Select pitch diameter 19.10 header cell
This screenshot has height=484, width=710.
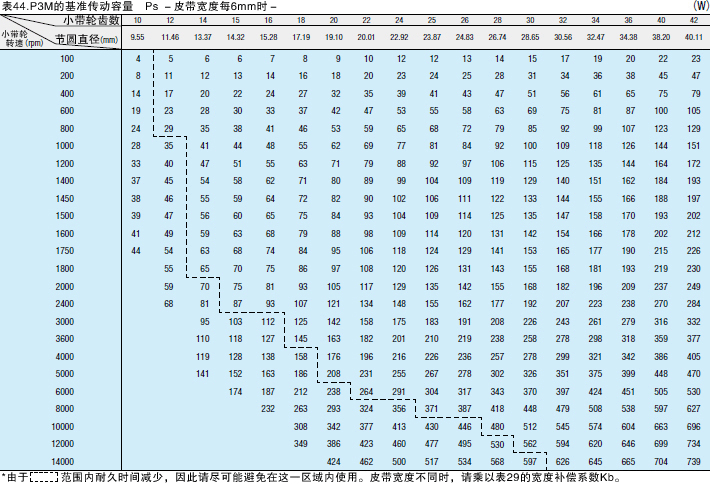[334, 37]
